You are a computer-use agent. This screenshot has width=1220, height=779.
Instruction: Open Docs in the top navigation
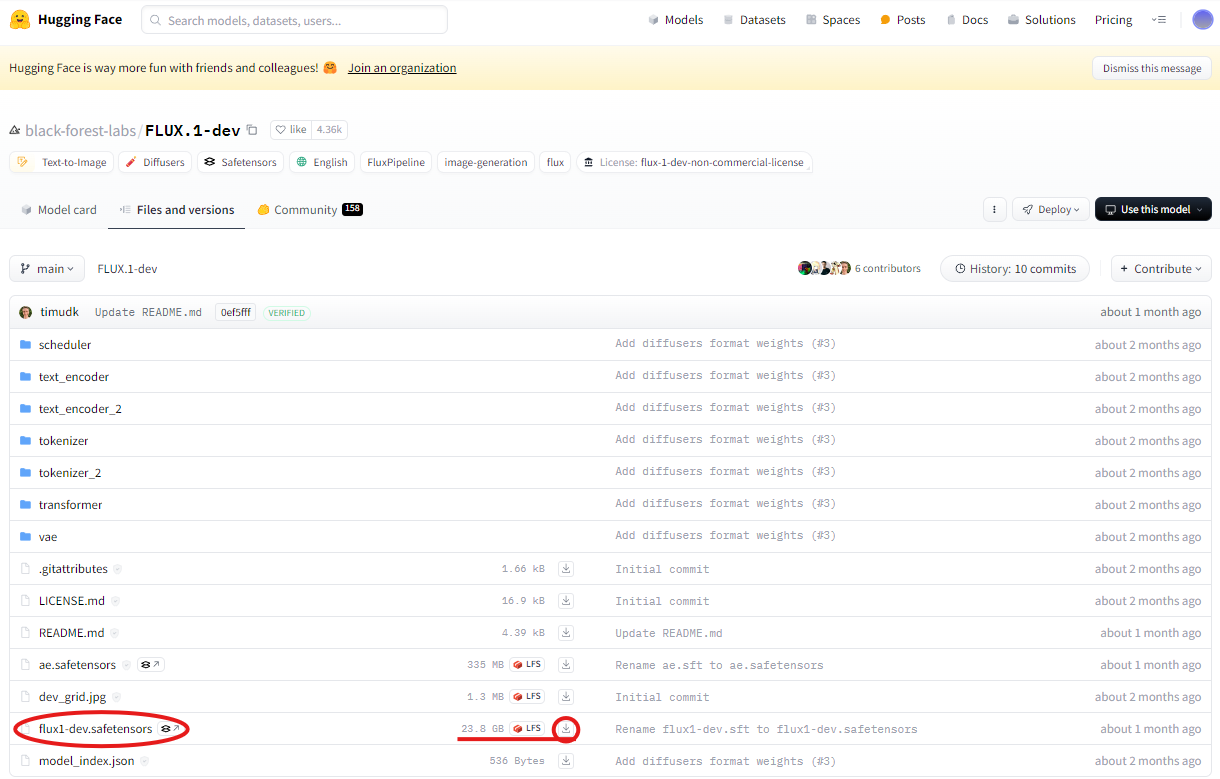(966, 20)
